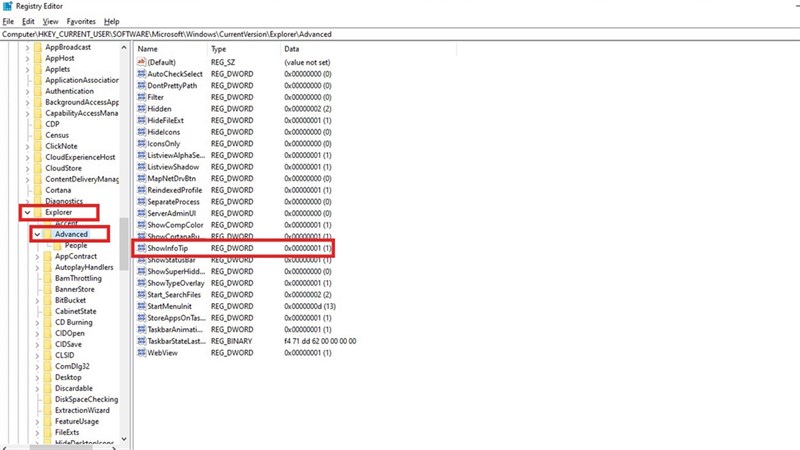Image resolution: width=800 pixels, height=450 pixels.
Task: Expand the Authentication key
Action: pos(28,91)
